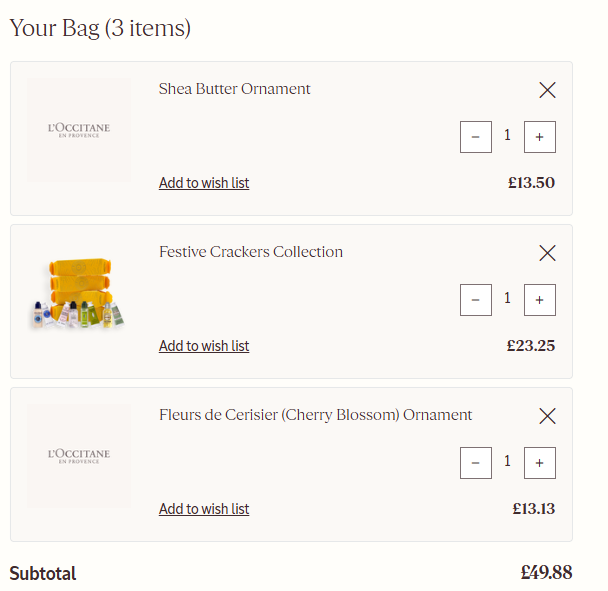Increase Shea Butter Ornament quantity
This screenshot has width=608, height=591.
[x=539, y=137]
